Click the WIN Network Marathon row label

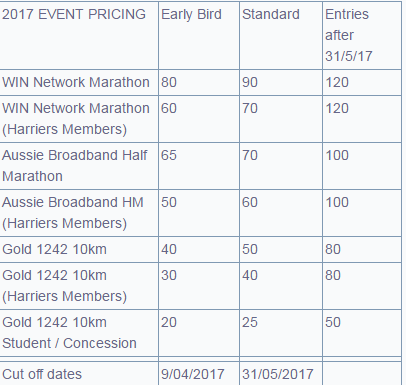76,82
